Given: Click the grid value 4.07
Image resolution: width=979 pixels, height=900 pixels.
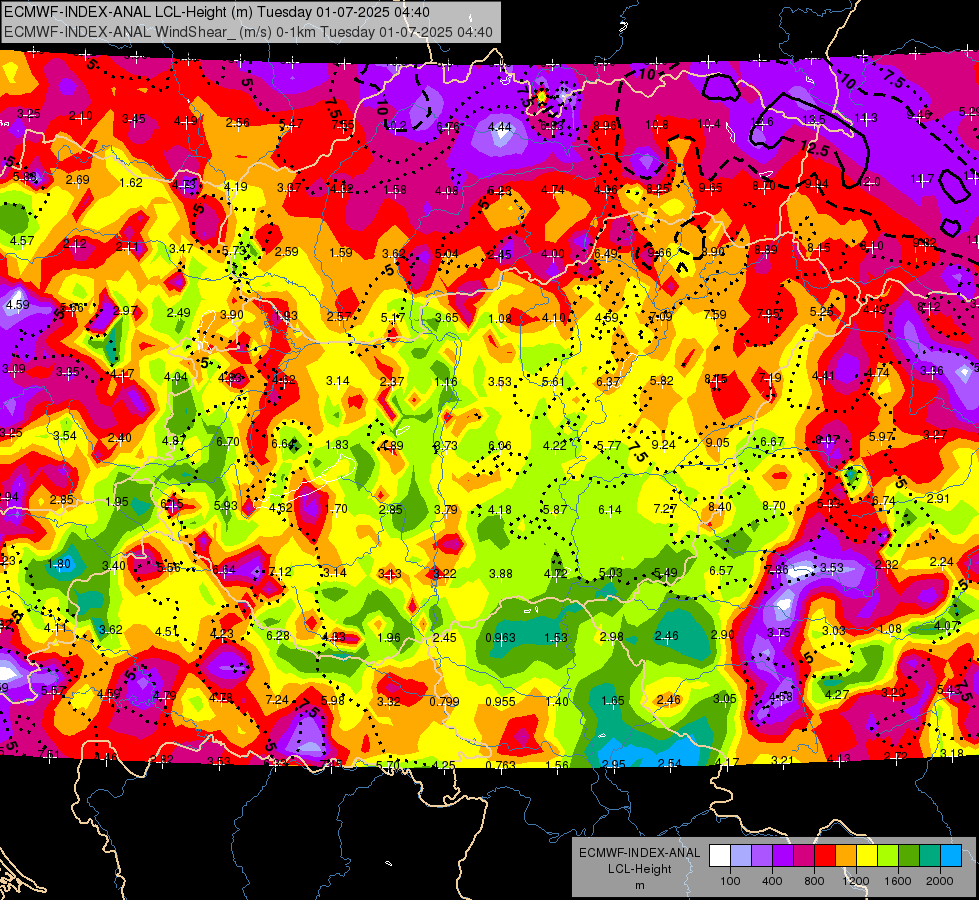Looking at the screenshot, I should pos(947,625).
